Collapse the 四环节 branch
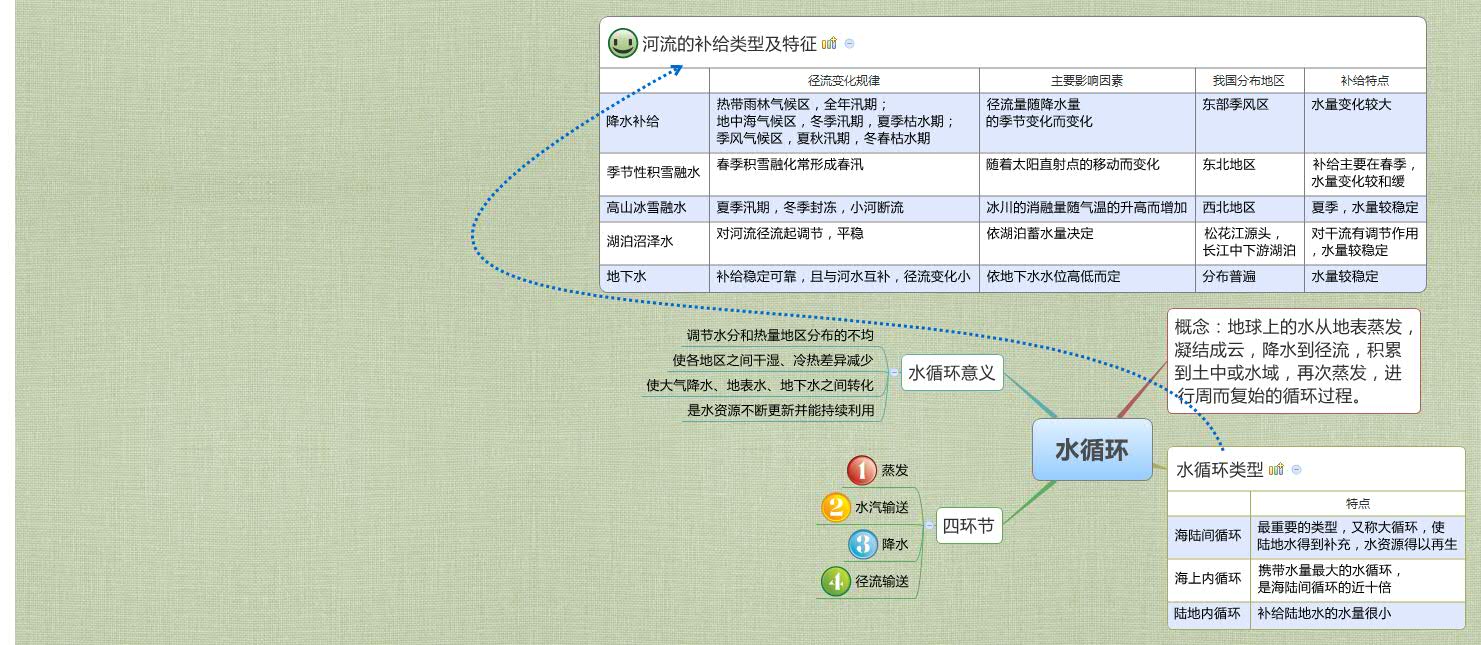 click(929, 525)
